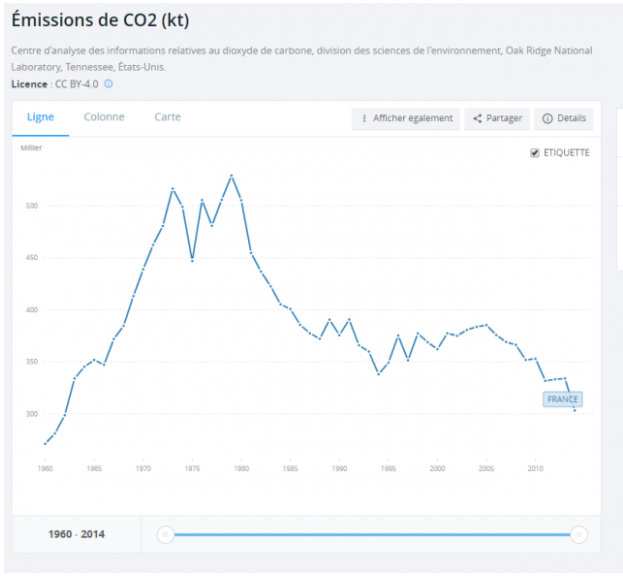Select the last data point below the FRANCE label
Screen dimensions: 623x576
click(x=574, y=410)
